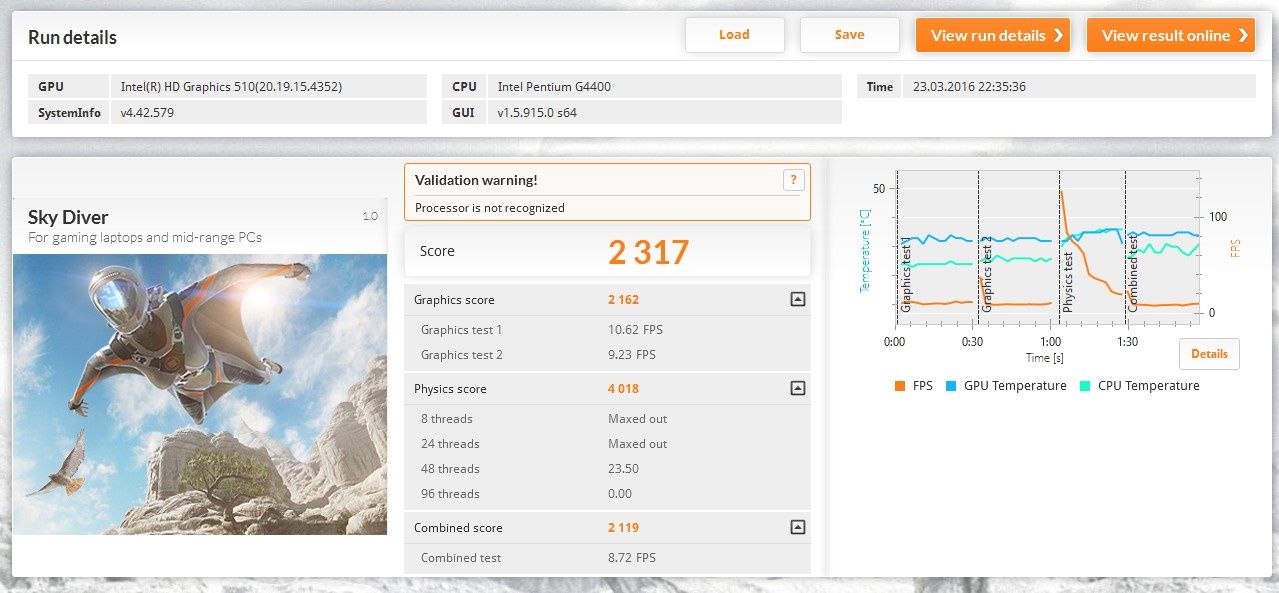Click the orange FPS legend swatch
Viewport: 1279px width, 593px height.
coord(900,386)
